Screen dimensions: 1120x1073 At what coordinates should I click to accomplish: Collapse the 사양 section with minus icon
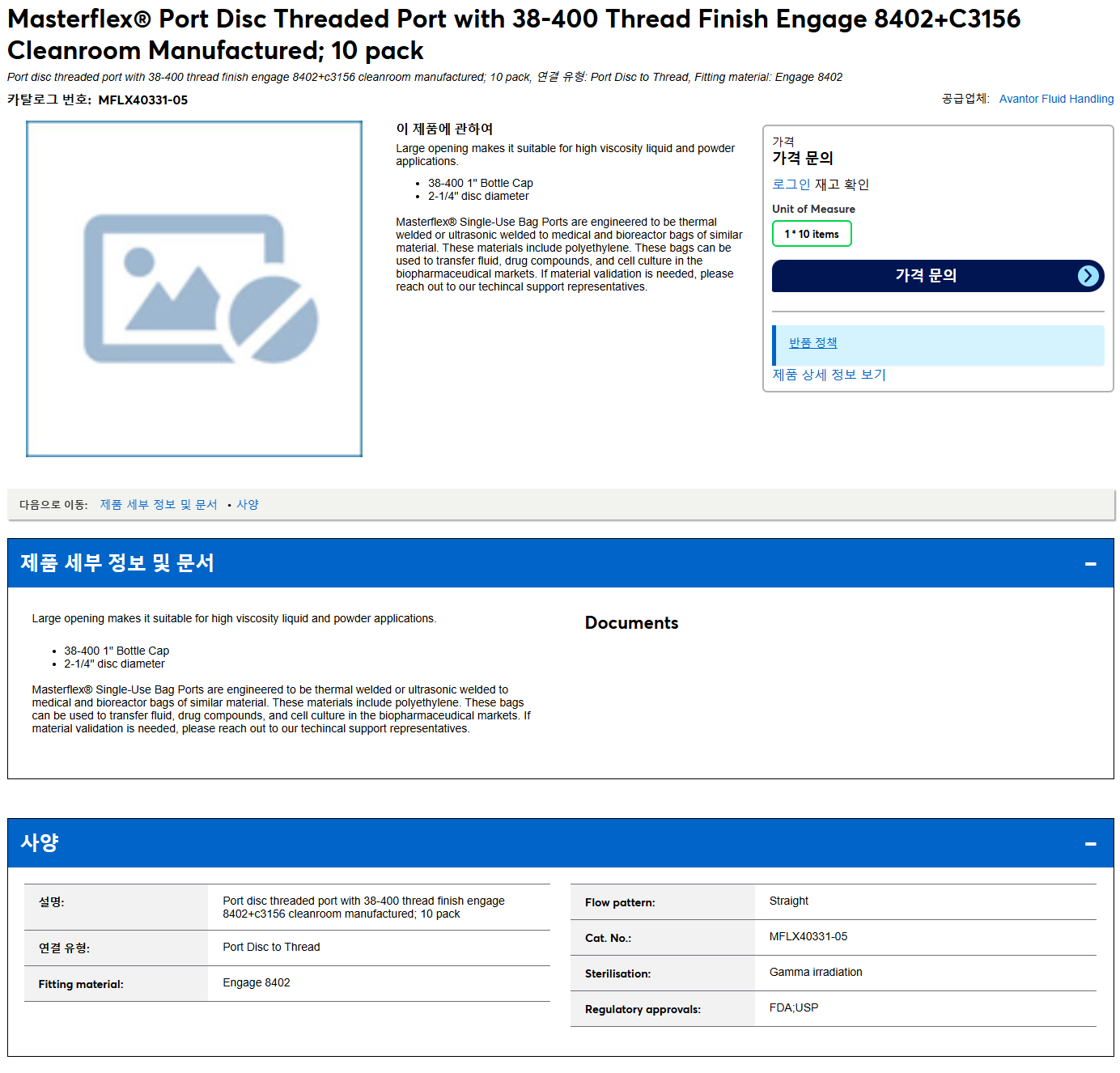click(x=1090, y=843)
